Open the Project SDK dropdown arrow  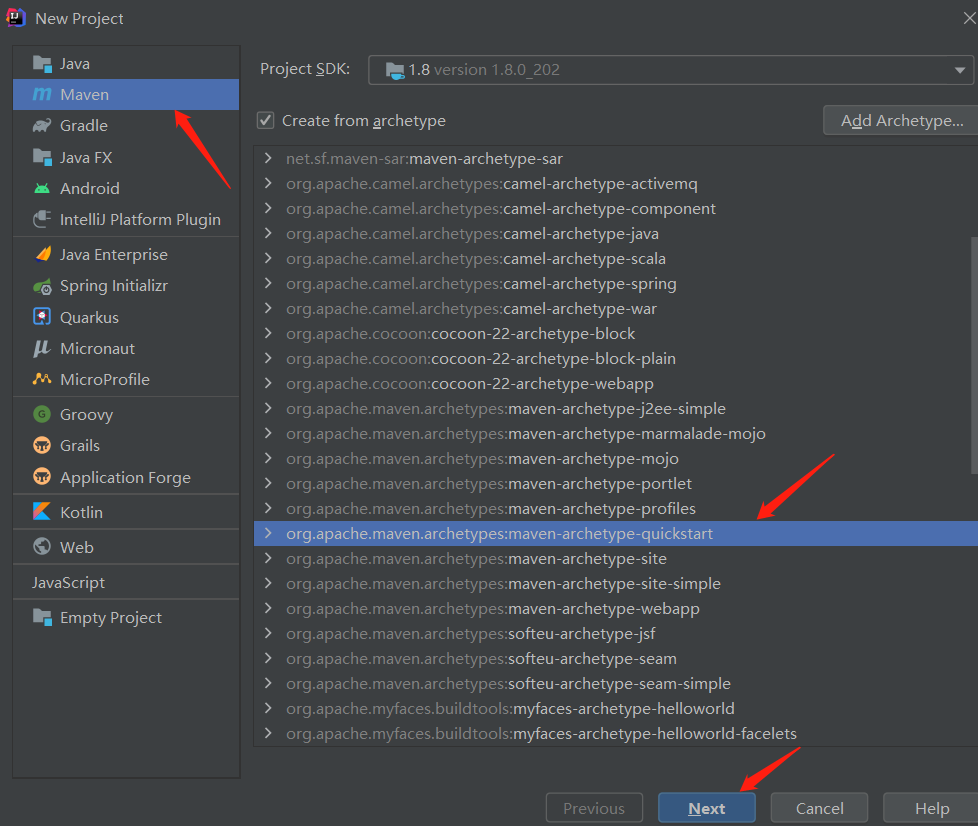click(x=960, y=70)
